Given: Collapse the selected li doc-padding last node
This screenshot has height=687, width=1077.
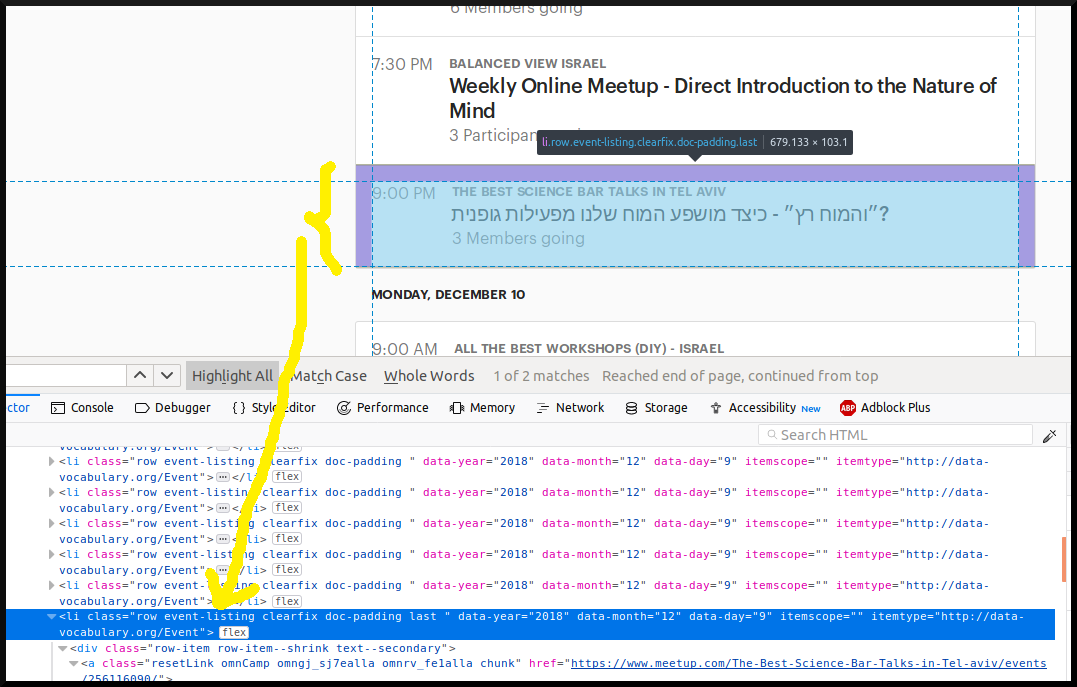Looking at the screenshot, I should [52, 616].
